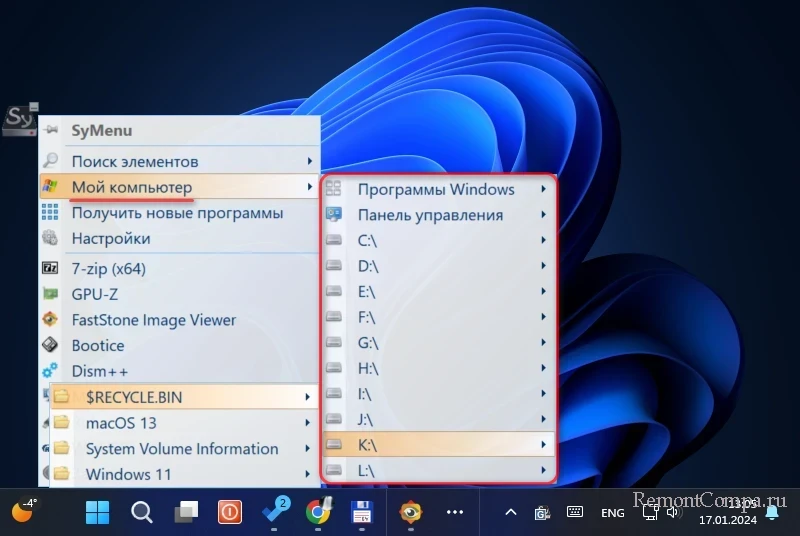
Task: Click the Google Chrome taskbar icon
Action: tap(318, 512)
